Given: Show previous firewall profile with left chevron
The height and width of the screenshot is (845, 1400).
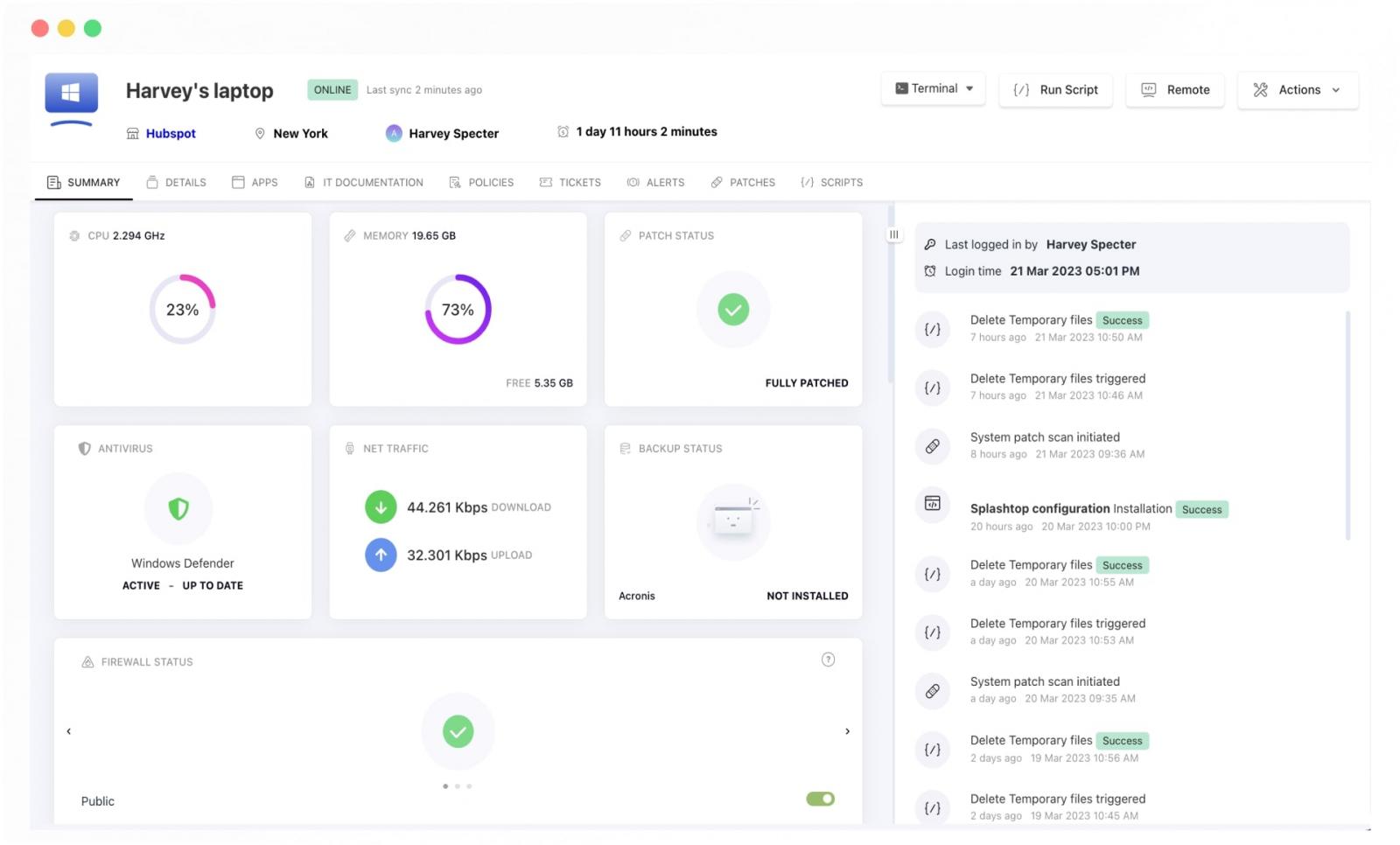Looking at the screenshot, I should coord(69,731).
